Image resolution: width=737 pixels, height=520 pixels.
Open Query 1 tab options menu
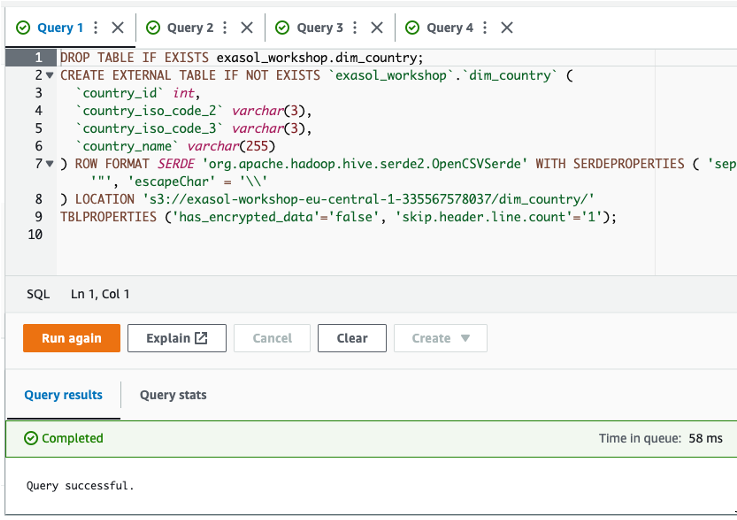tap(96, 28)
